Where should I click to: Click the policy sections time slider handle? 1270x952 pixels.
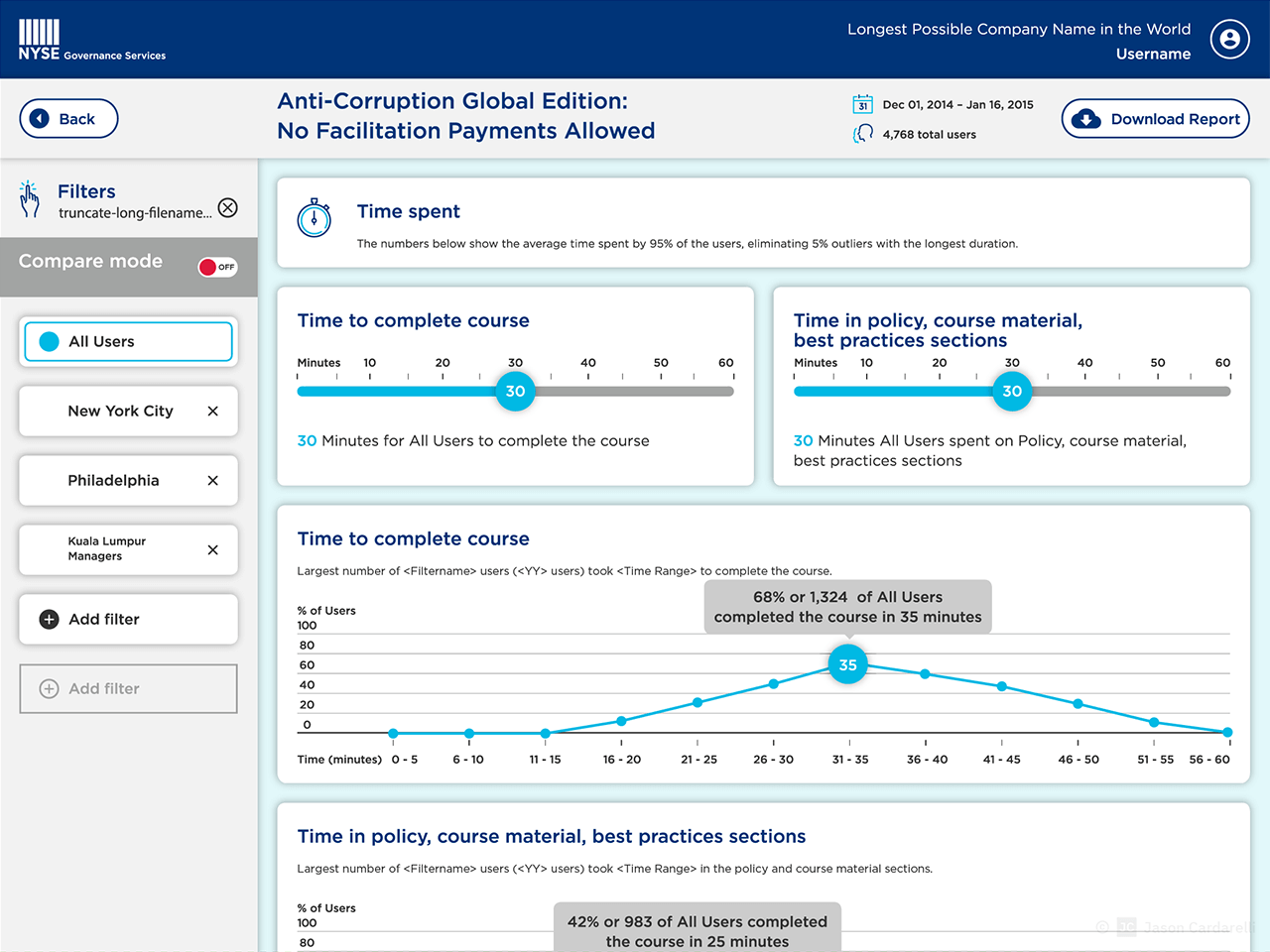click(x=1012, y=391)
